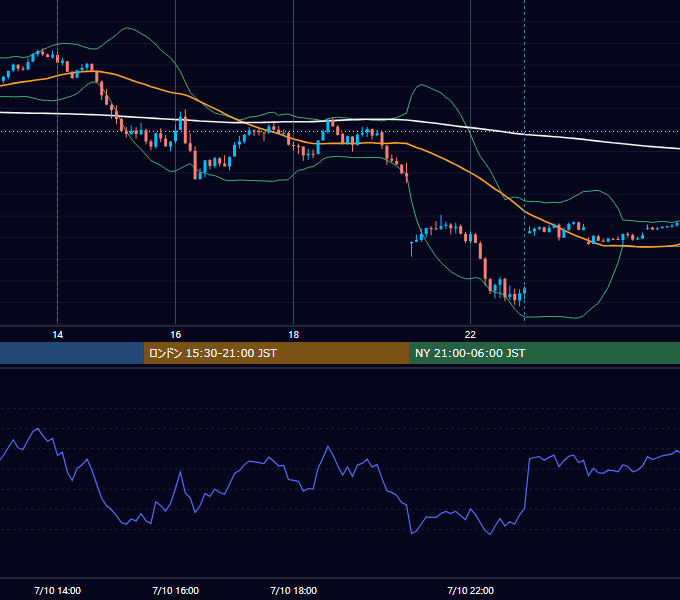Click the 22 hour label on price chart axis

tap(470, 335)
